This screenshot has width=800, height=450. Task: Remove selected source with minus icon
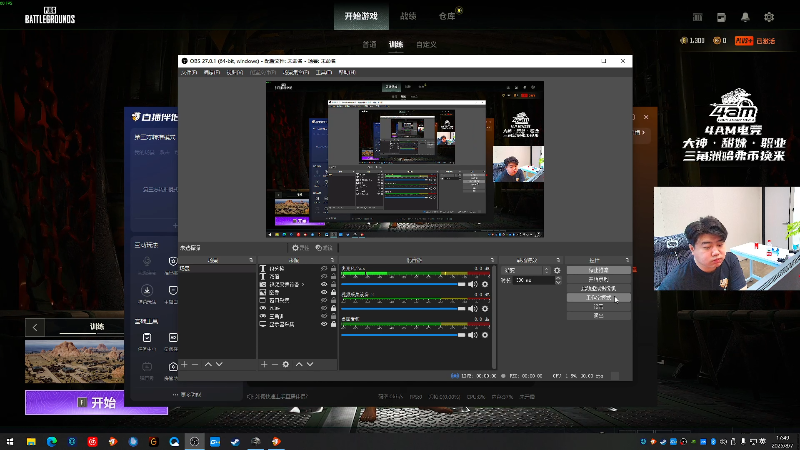click(274, 364)
